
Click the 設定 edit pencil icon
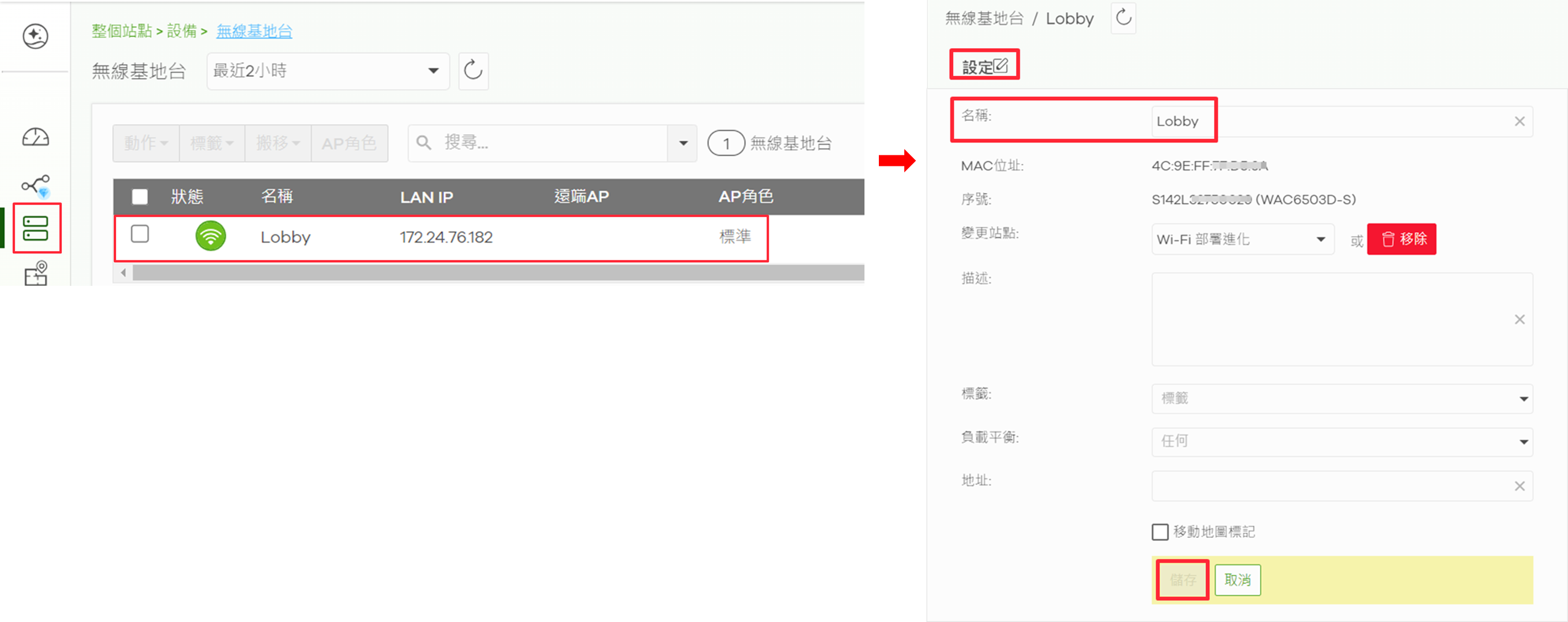click(x=1000, y=65)
